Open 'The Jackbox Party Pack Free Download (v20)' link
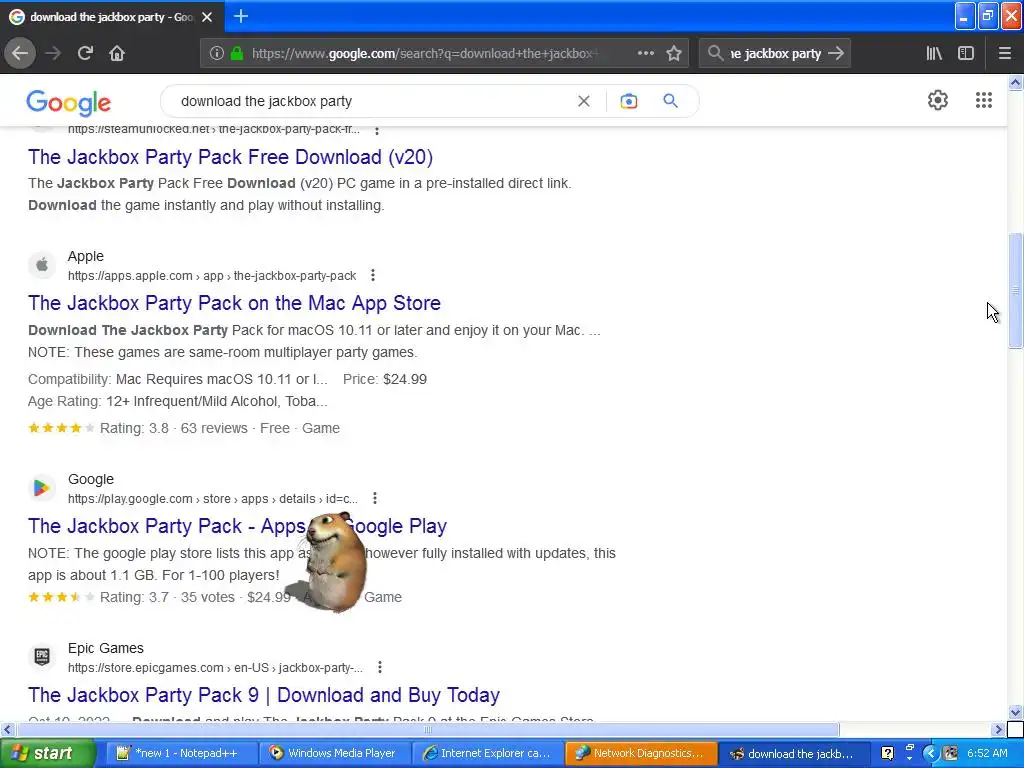This screenshot has height=768, width=1024. [x=231, y=157]
